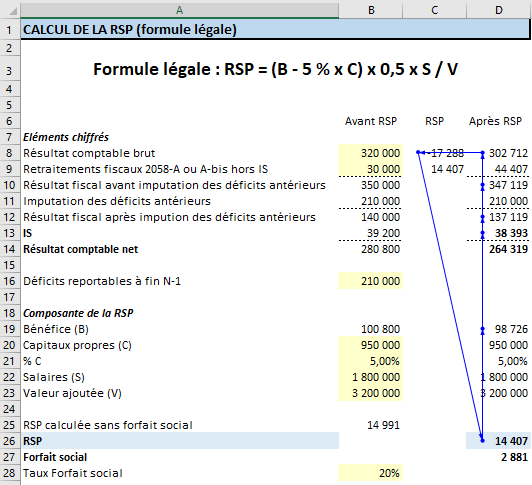Select the Taux Forfait social 20% cell
Viewport: 532px width, 485px height.
(371, 473)
